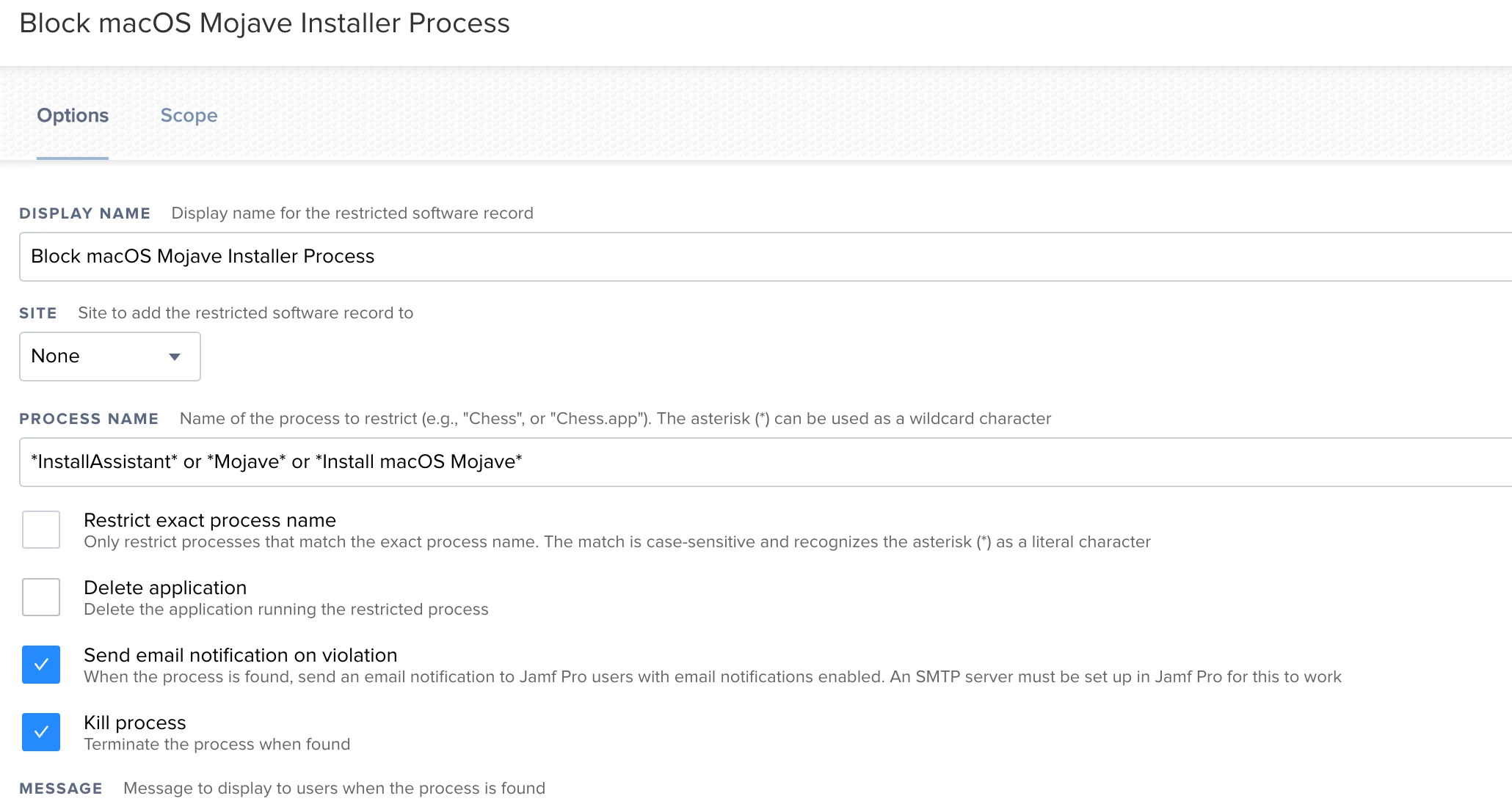Uncheck Send email notification on violation
The height and width of the screenshot is (804, 1512).
(41, 665)
